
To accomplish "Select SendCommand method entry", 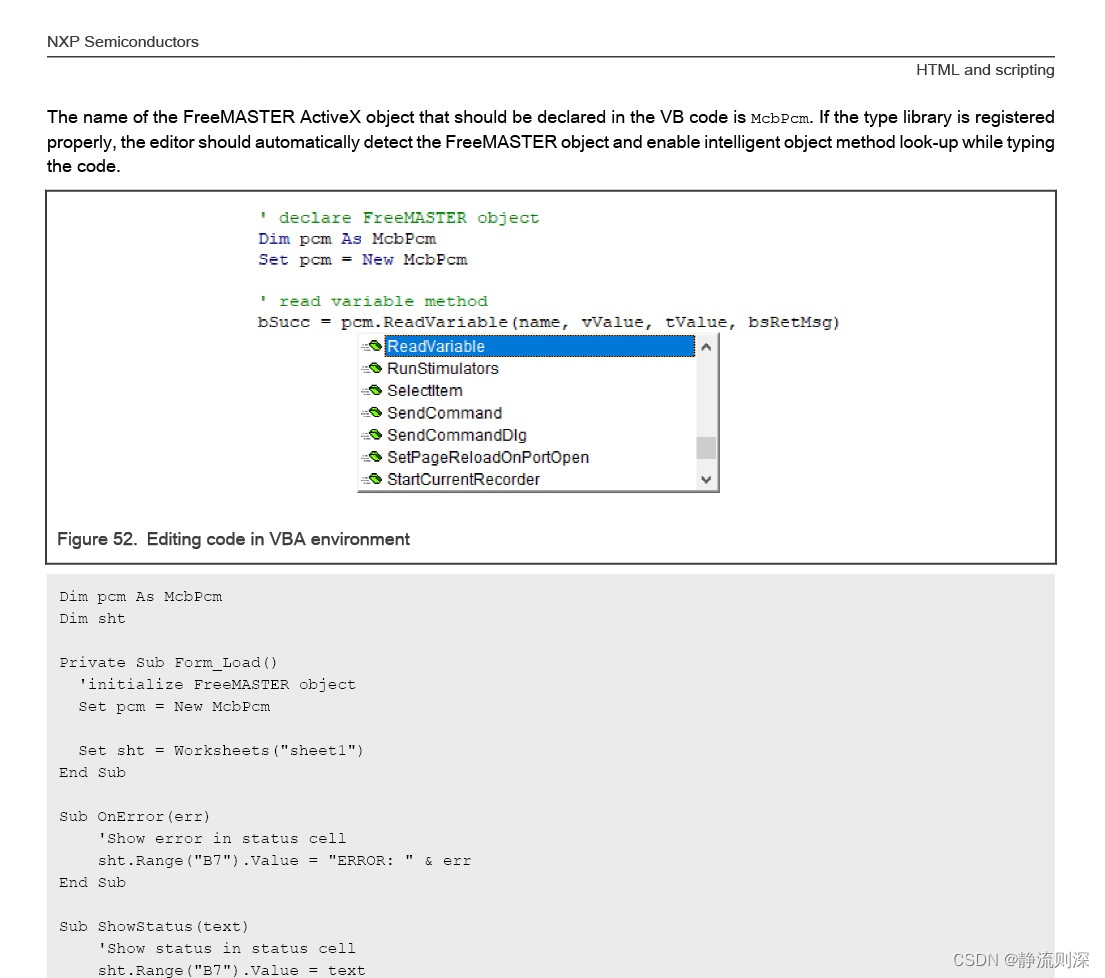I will 444,413.
